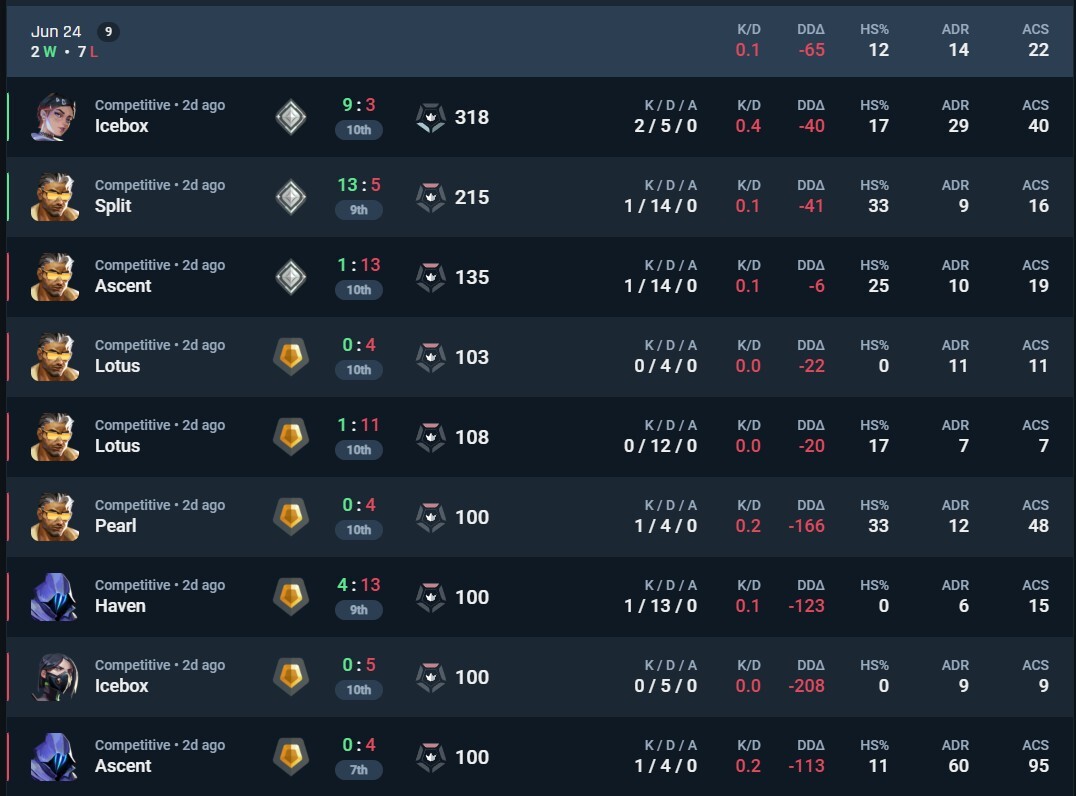
Task: Click the 7th placement badge on Ascent match
Action: pos(359,770)
